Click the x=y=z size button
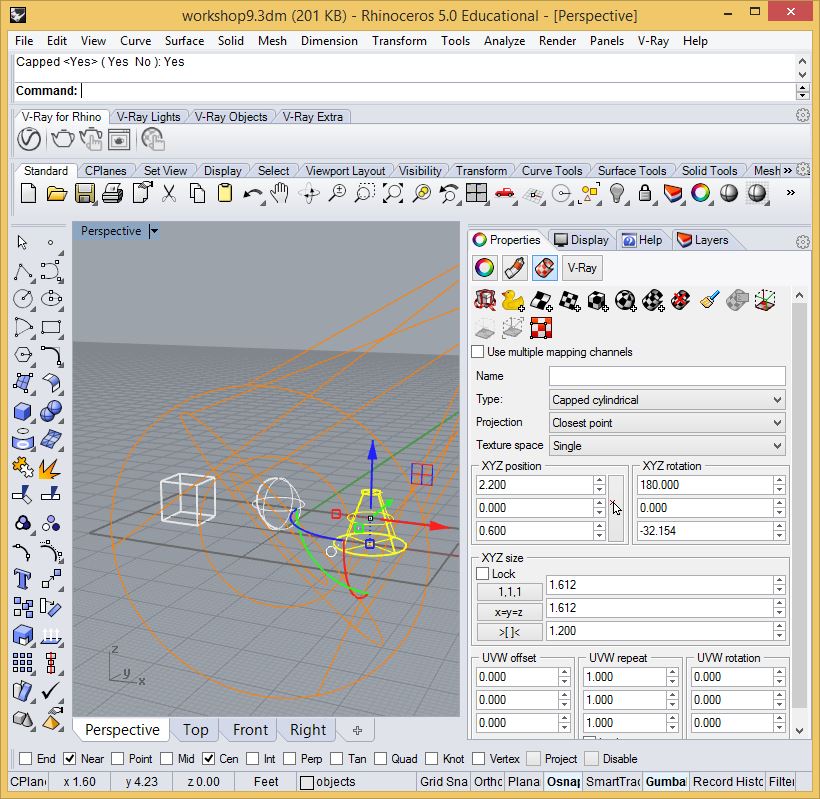 tap(509, 612)
